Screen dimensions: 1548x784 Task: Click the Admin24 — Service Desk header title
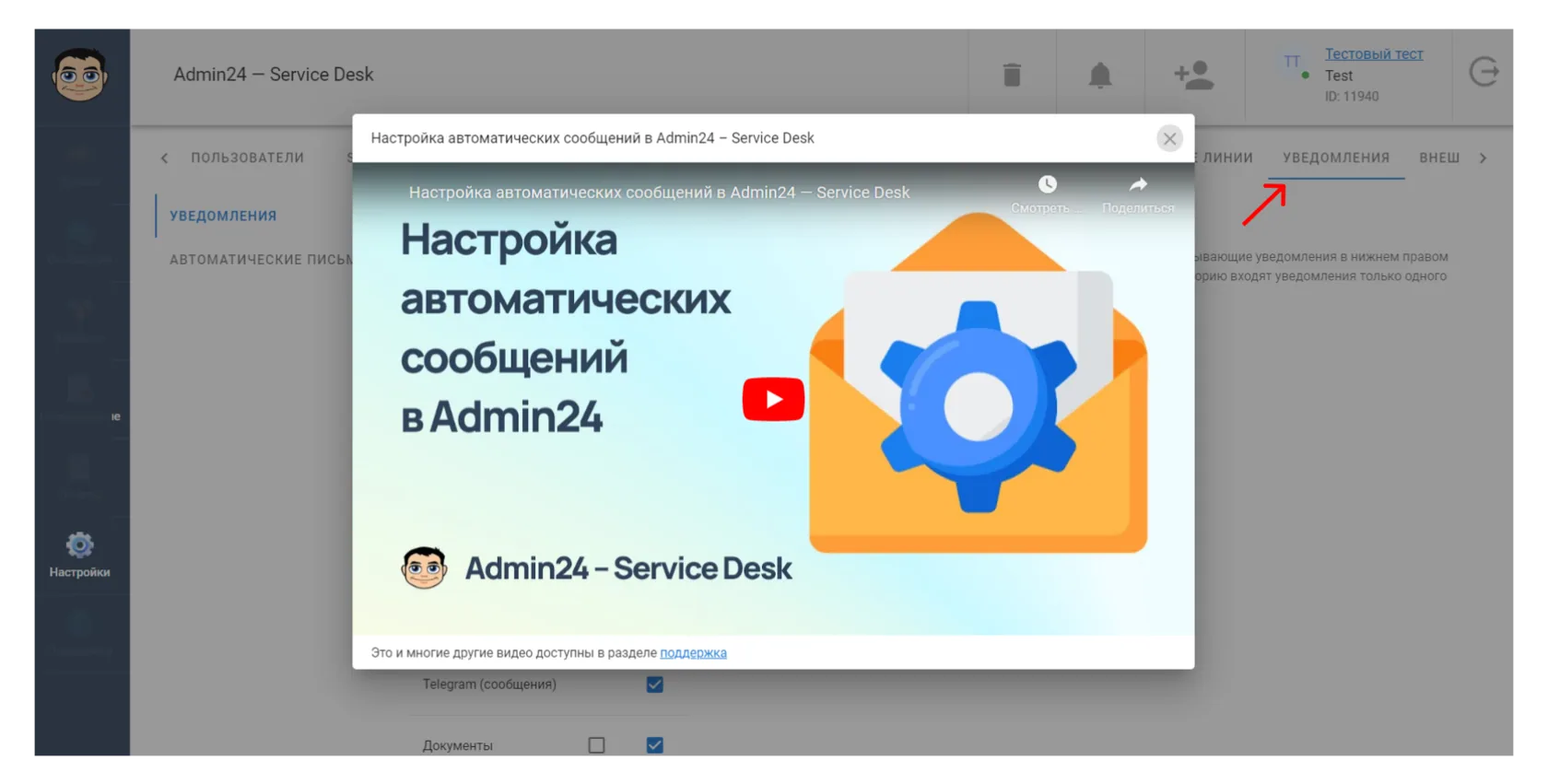click(274, 75)
